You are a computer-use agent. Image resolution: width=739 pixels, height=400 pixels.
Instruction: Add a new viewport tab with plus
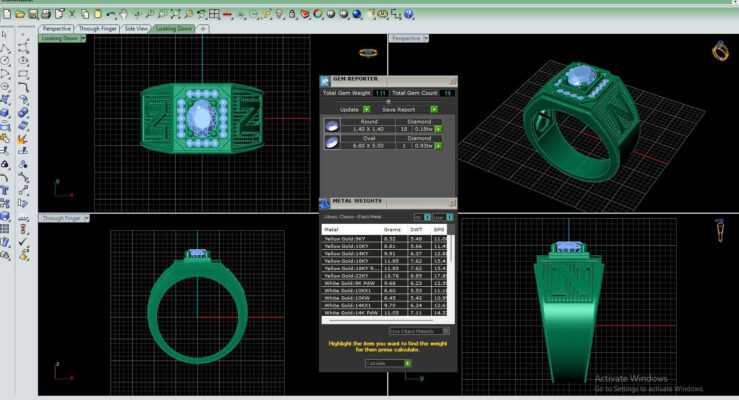pyautogui.click(x=203, y=29)
